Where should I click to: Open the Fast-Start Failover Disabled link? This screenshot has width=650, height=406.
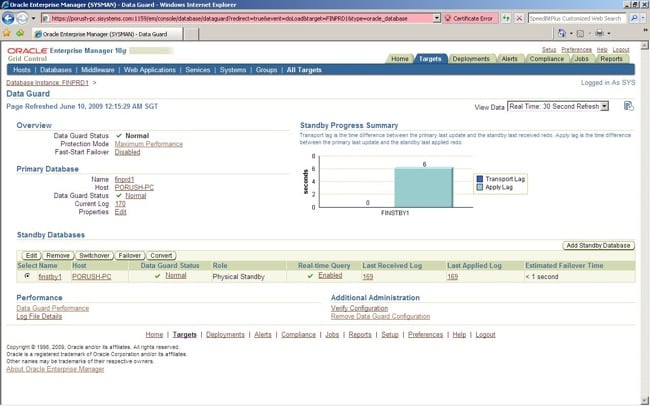coord(127,152)
